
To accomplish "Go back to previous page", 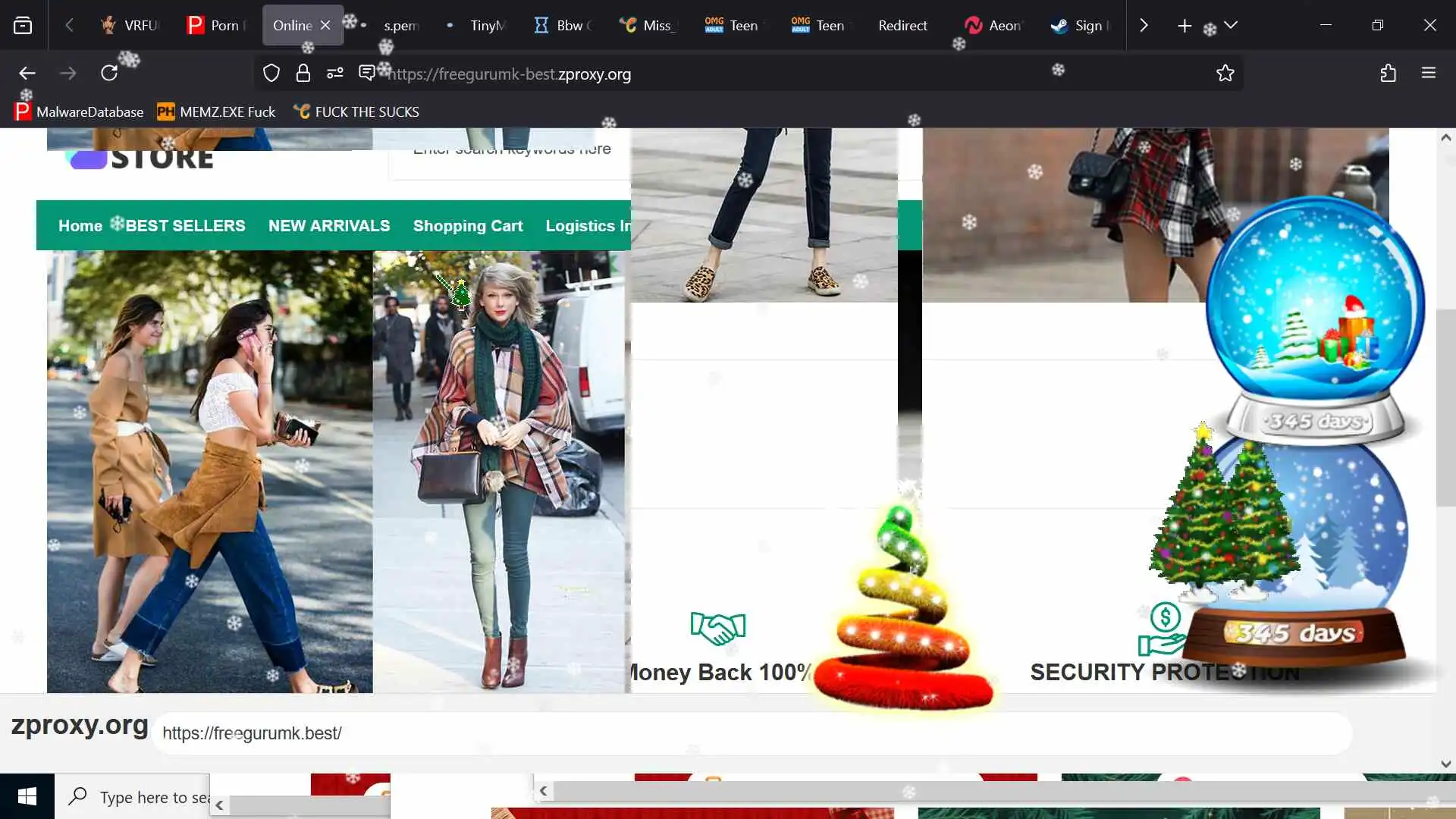I will tap(27, 74).
